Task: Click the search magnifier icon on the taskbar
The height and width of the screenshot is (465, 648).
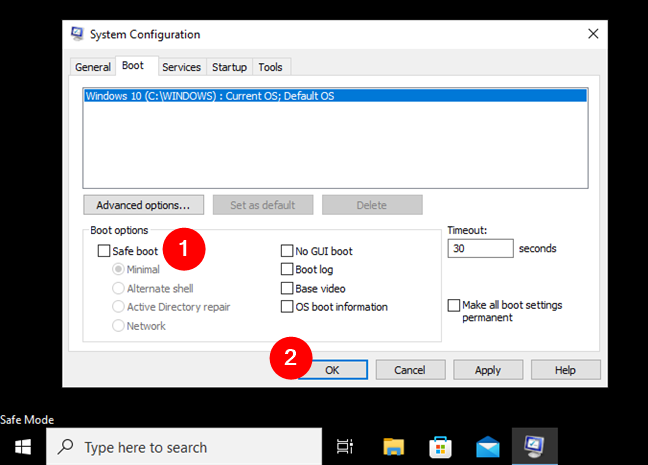Action: pyautogui.click(x=65, y=447)
